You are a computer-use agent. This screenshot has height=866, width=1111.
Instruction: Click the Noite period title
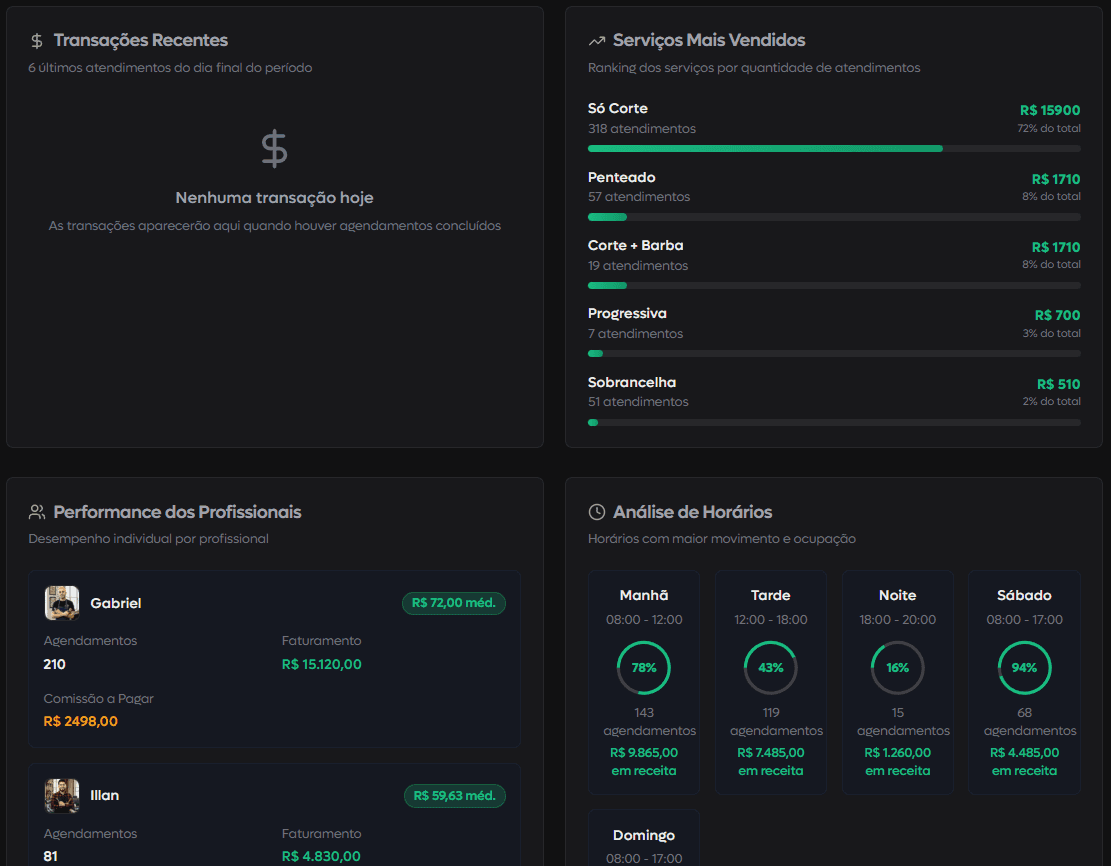pyautogui.click(x=897, y=595)
